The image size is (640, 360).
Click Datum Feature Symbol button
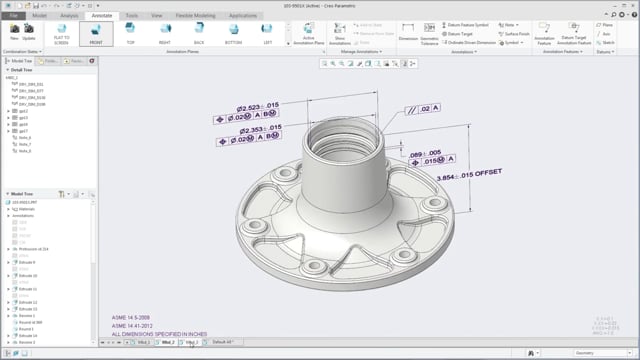(x=465, y=25)
